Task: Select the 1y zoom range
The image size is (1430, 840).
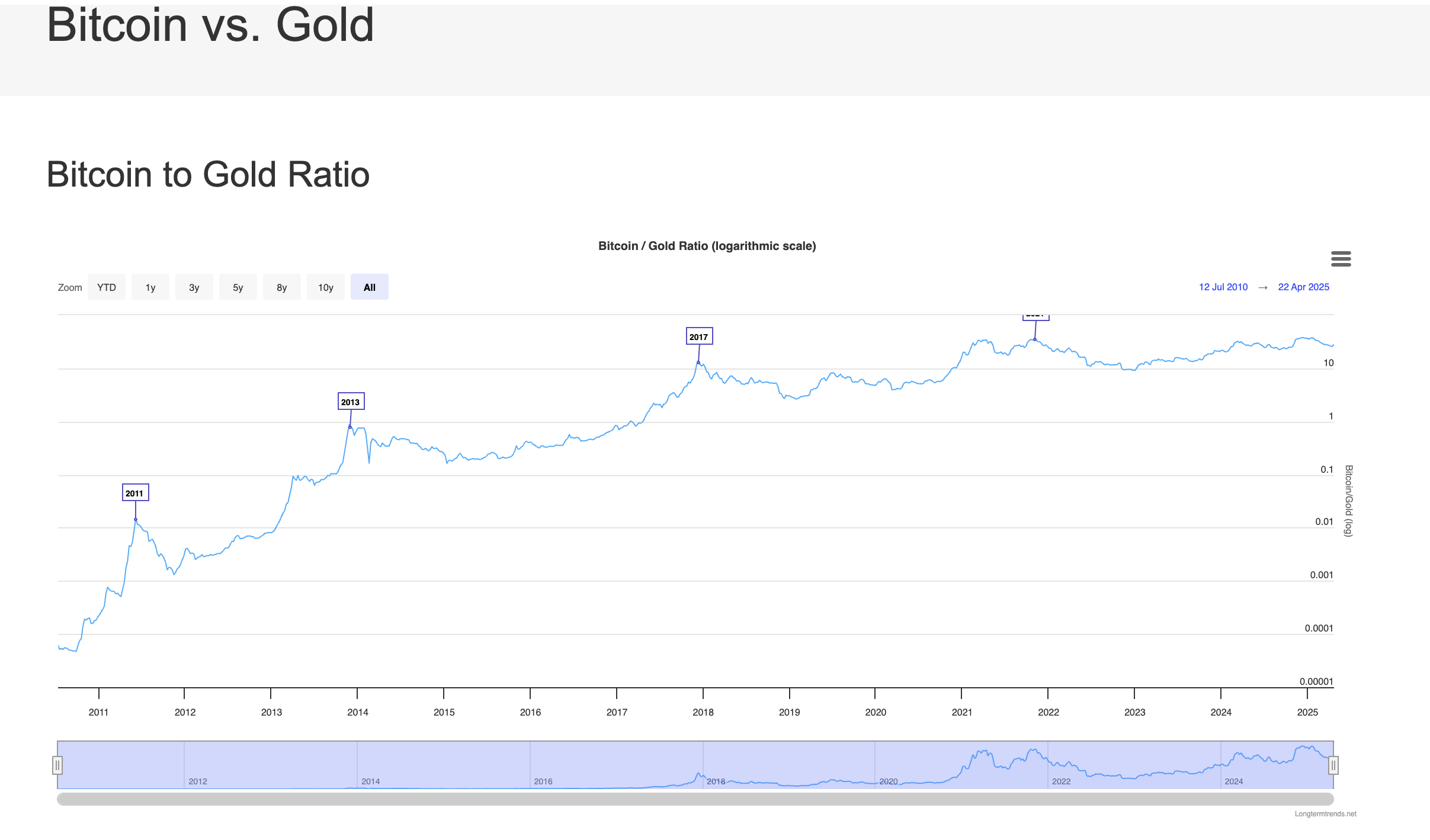Action: point(150,287)
